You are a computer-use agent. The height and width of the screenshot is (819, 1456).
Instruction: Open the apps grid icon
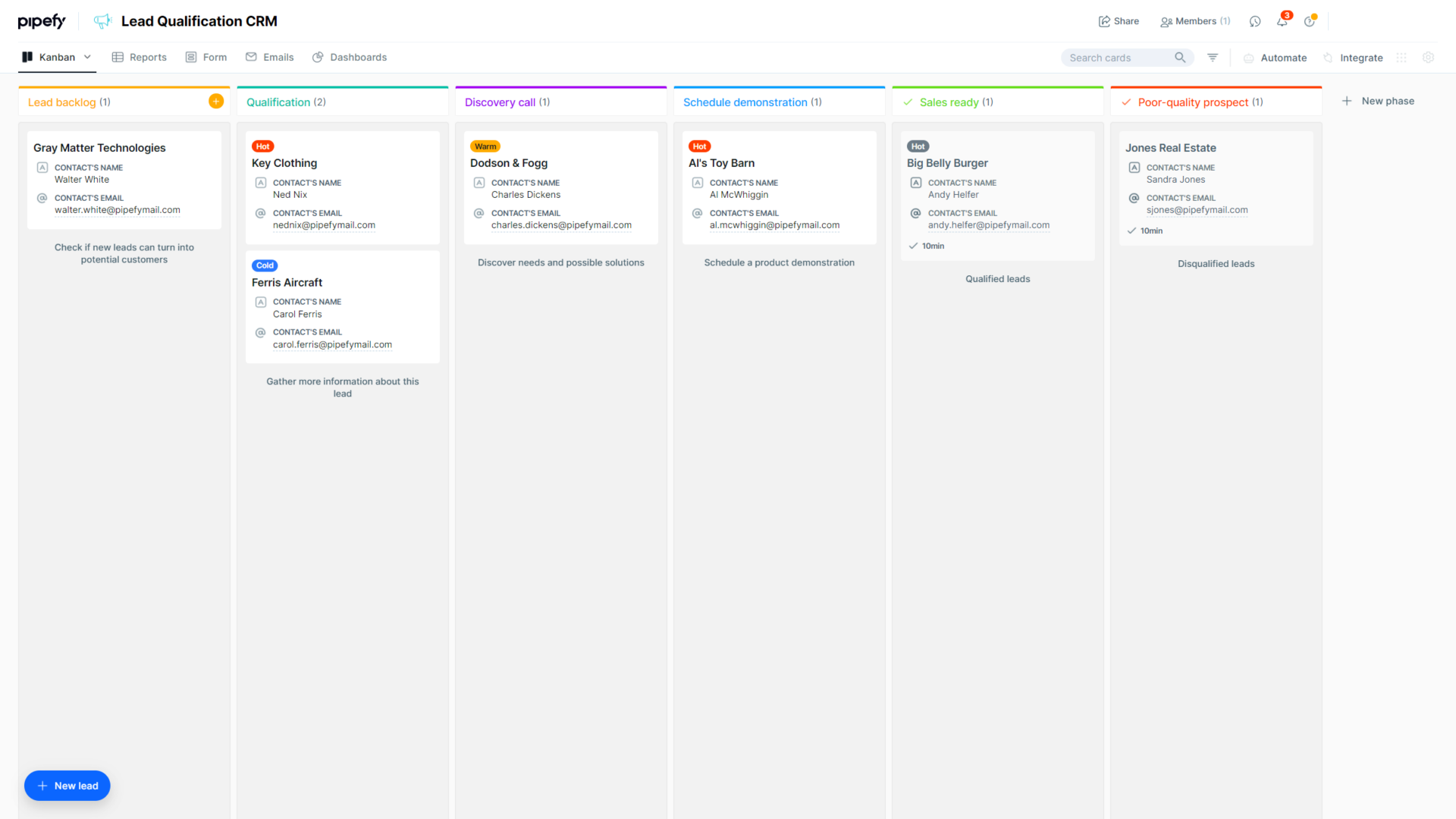pyautogui.click(x=1401, y=58)
